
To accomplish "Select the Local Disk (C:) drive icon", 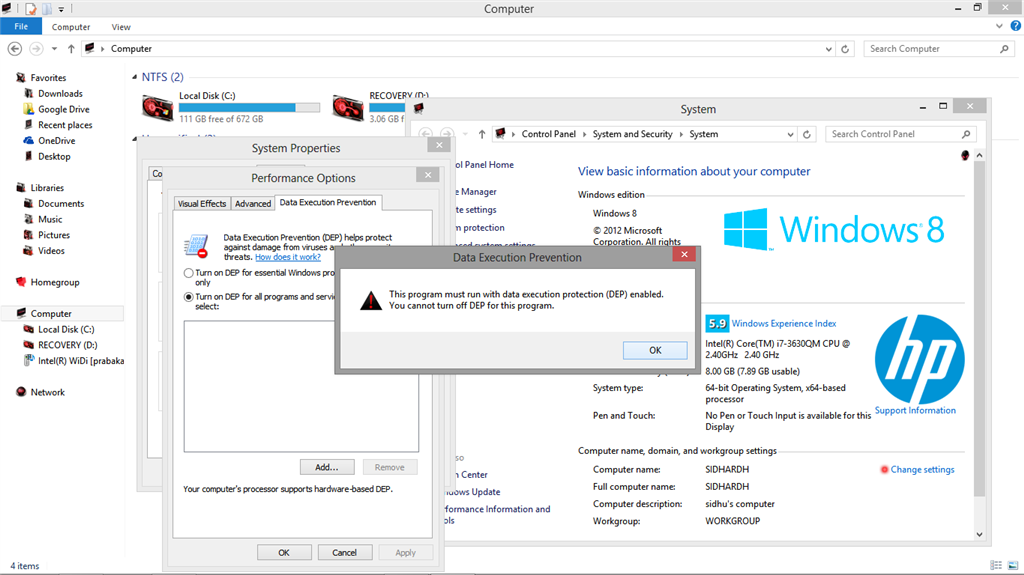I will (157, 107).
